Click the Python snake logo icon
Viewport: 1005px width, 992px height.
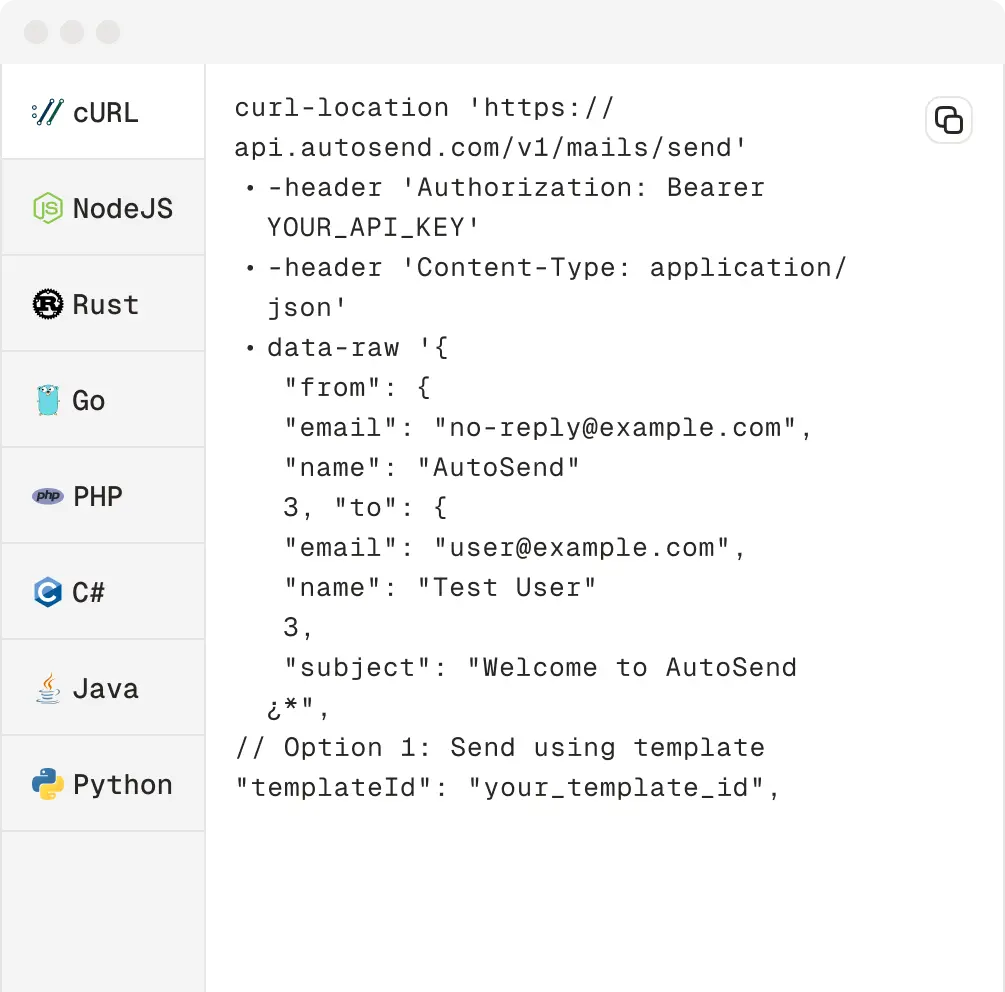[x=48, y=784]
